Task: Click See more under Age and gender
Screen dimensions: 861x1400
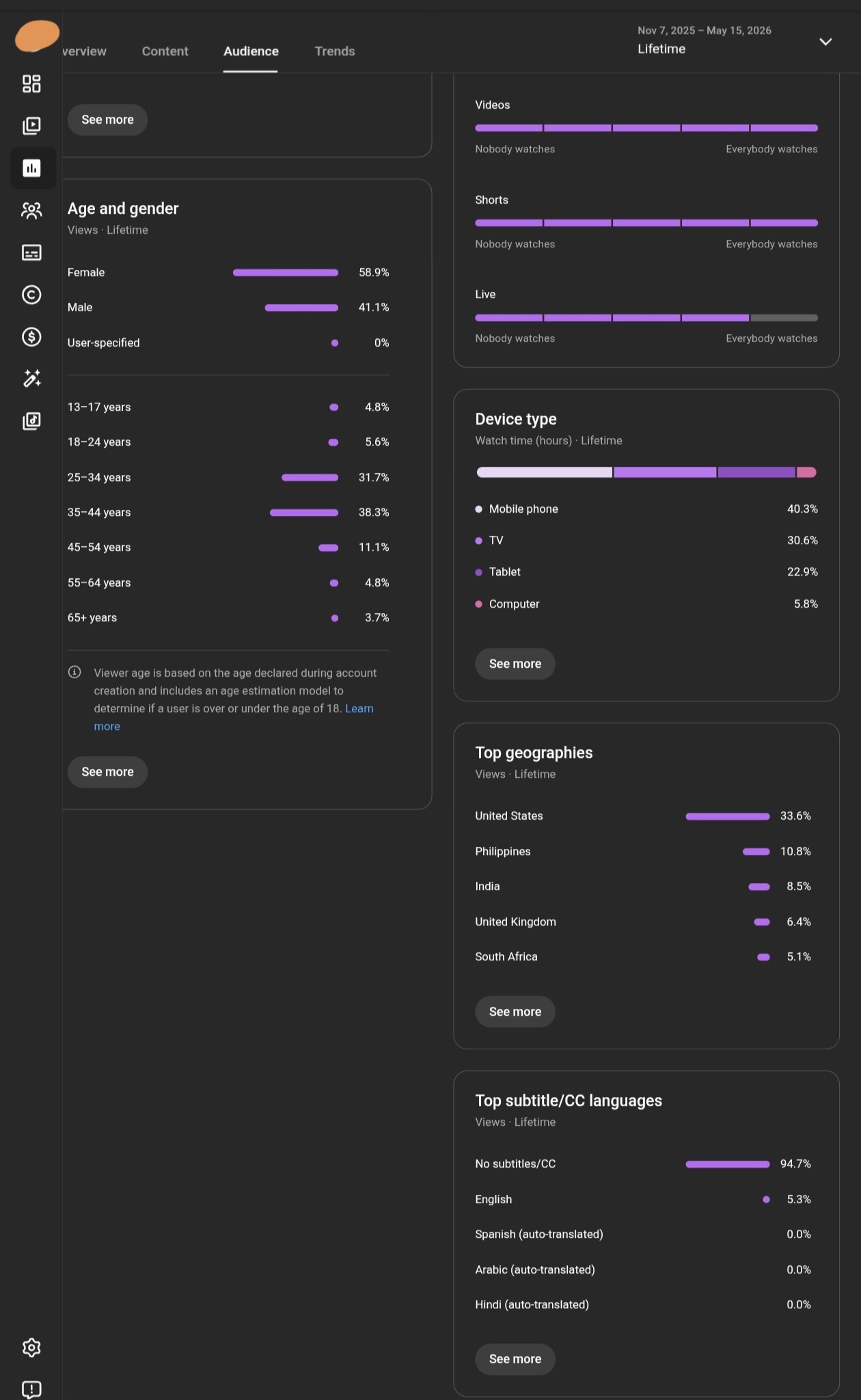Action: [x=107, y=772]
